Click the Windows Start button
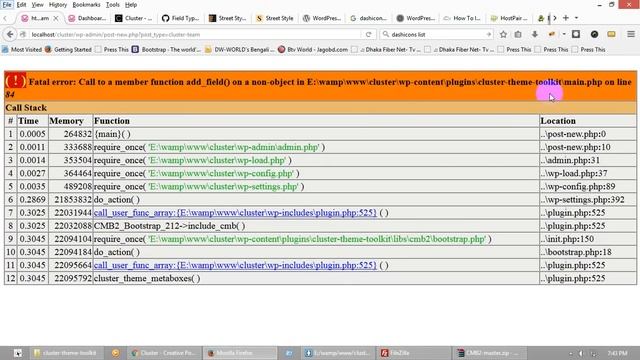 [17, 353]
